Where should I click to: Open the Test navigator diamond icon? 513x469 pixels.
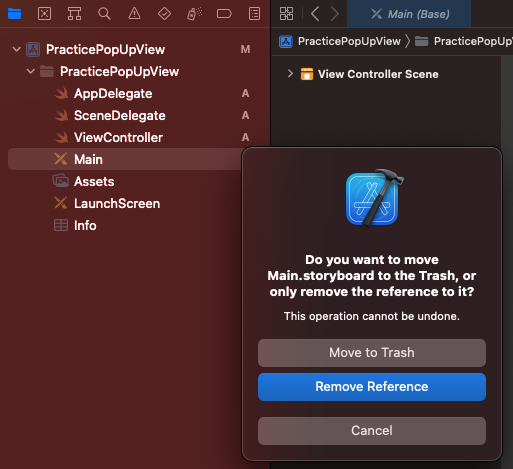point(164,14)
